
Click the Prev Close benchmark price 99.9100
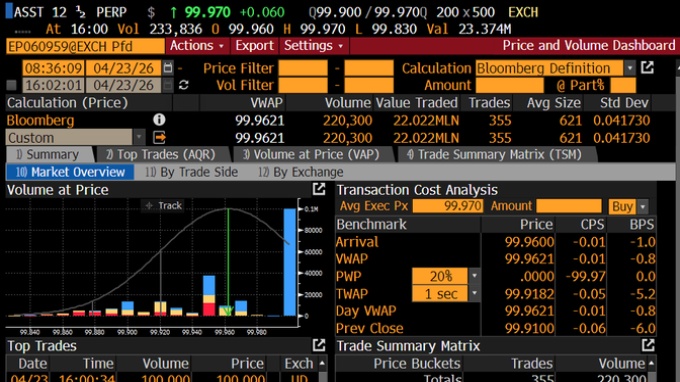click(529, 328)
